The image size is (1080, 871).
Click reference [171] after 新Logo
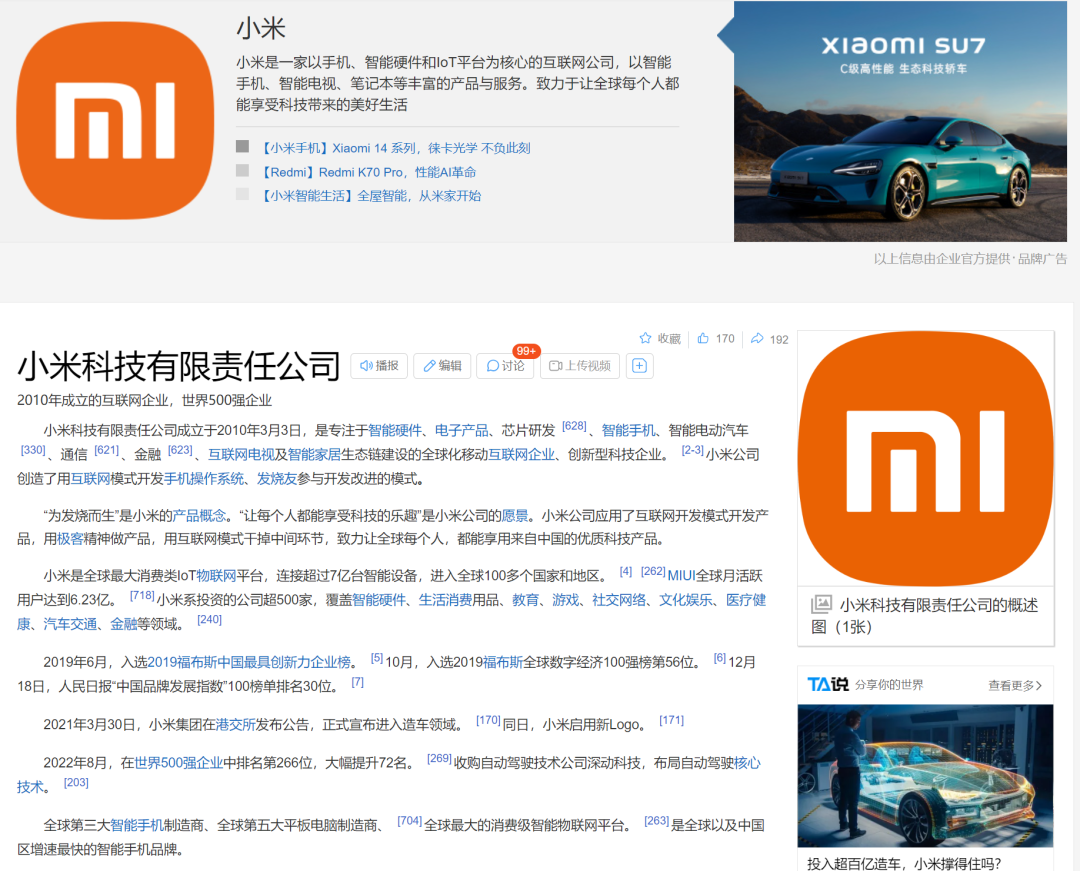point(672,720)
